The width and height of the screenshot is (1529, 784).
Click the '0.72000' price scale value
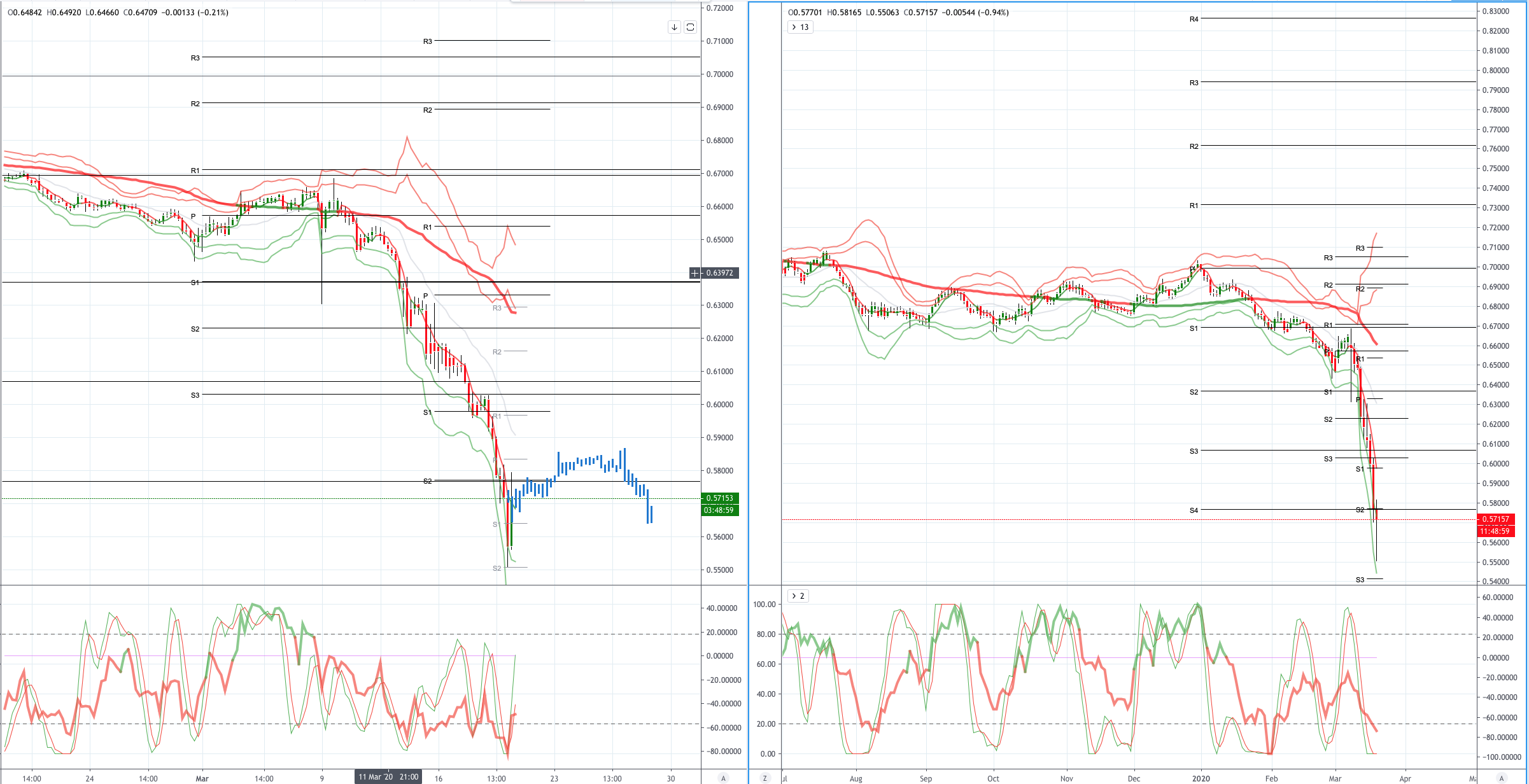[x=720, y=8]
